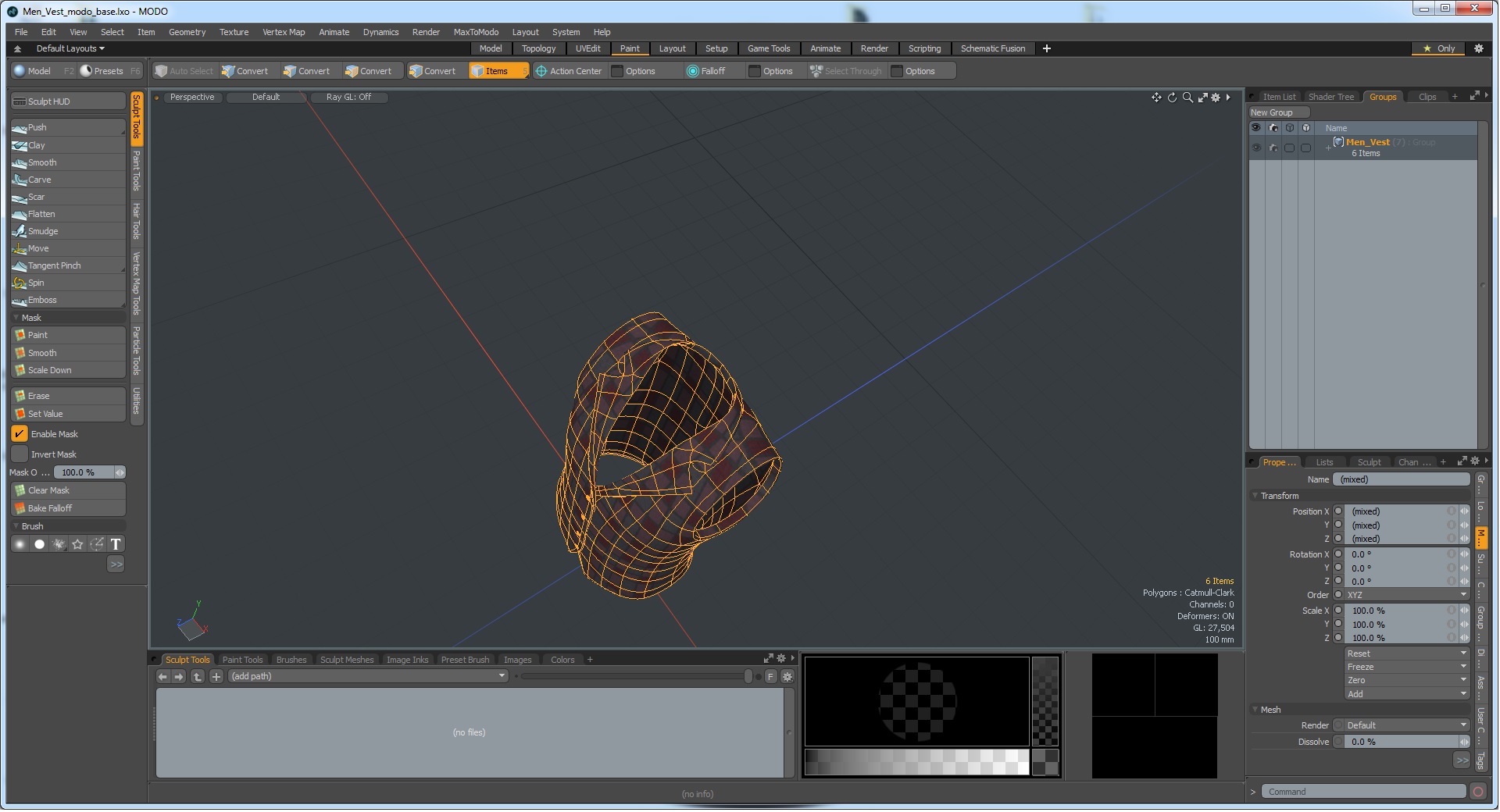Click the Name (mixed) field

(x=1402, y=479)
